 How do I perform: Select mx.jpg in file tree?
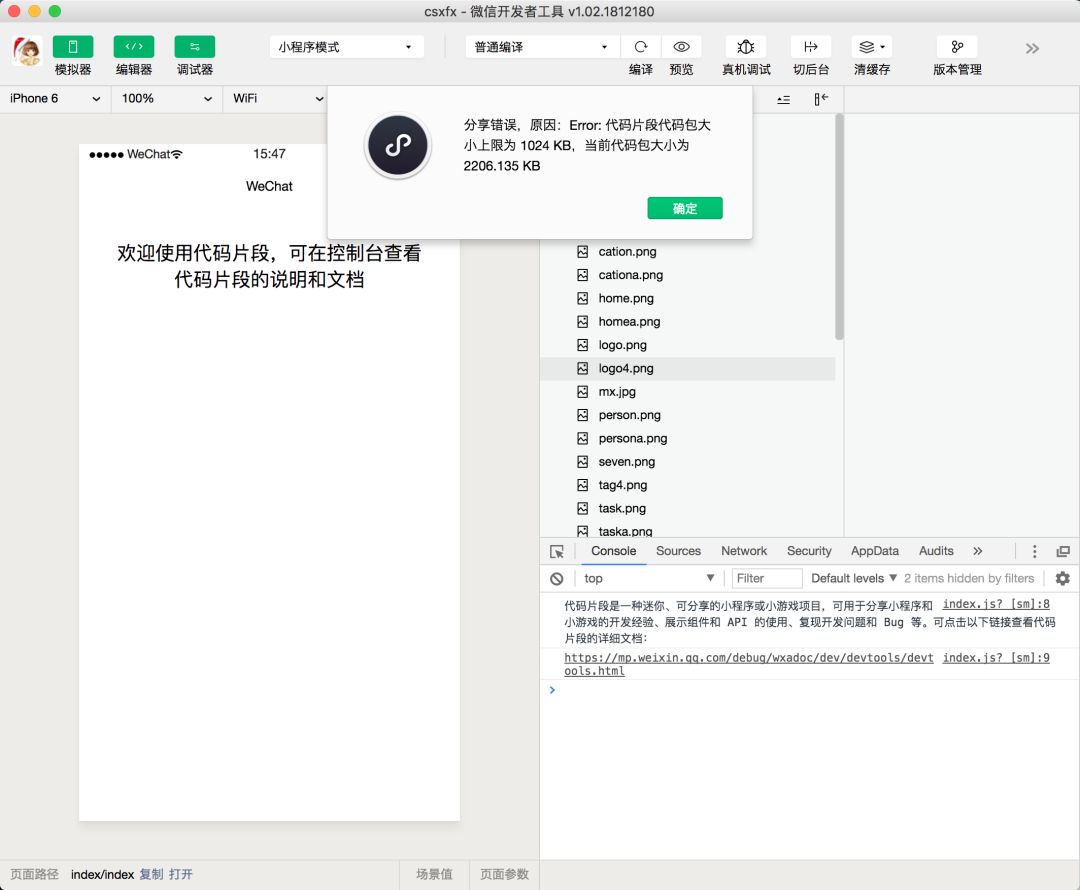[616, 392]
